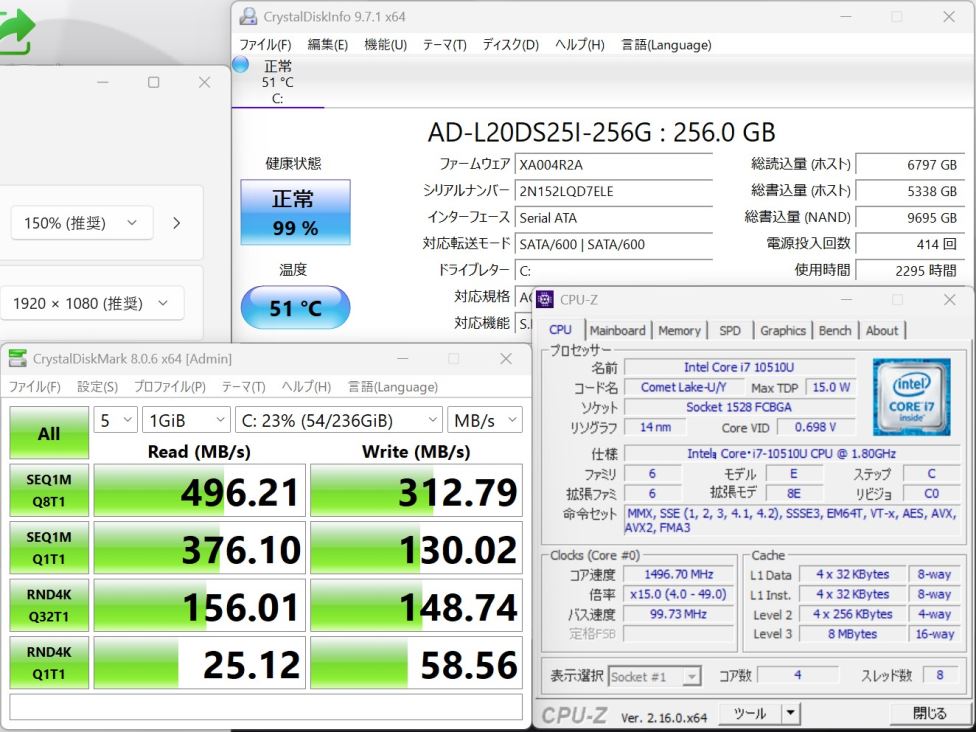
Task: Click the green share arrow icon
Action: 15,32
